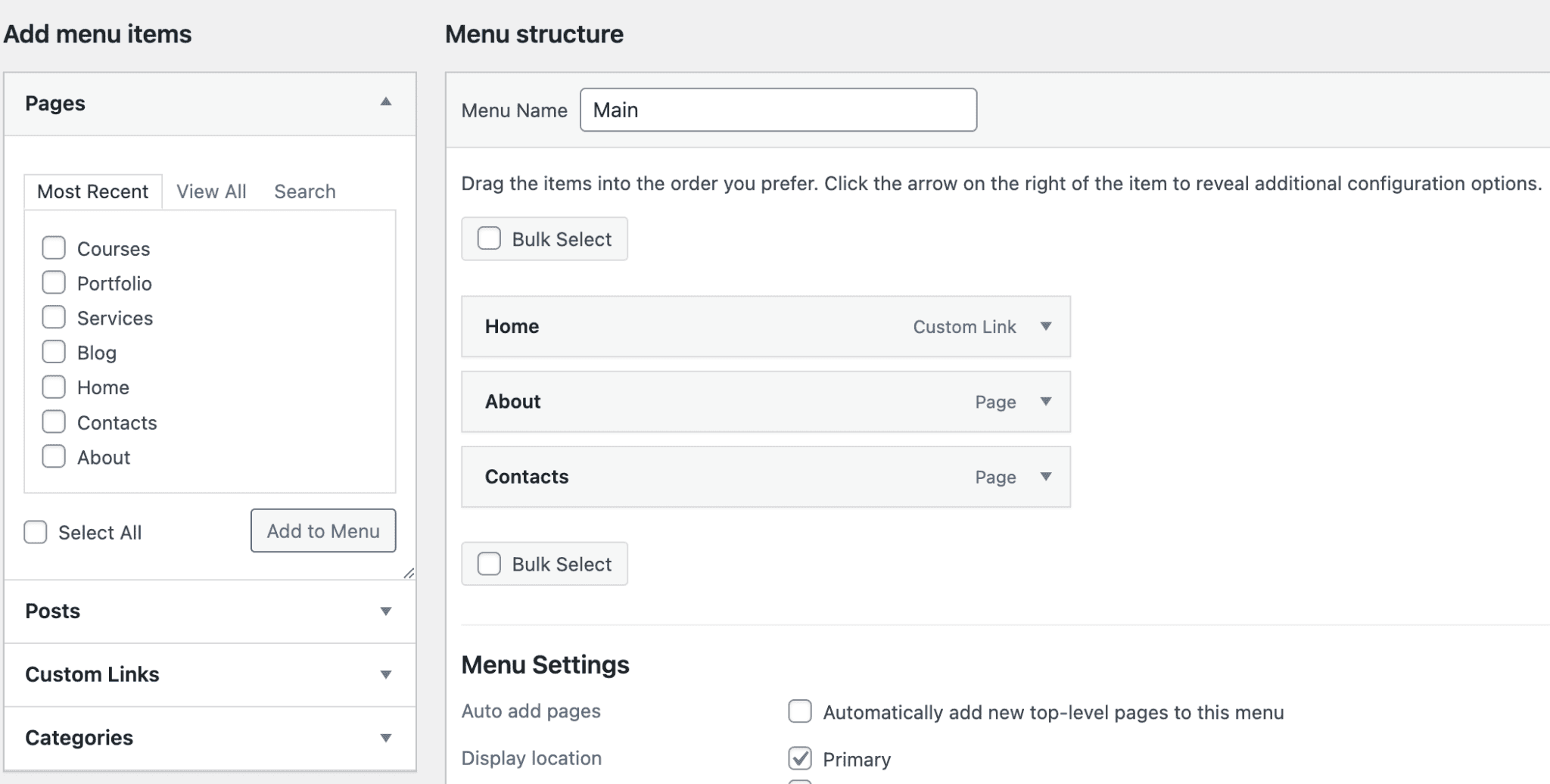Check the About page checkbox

pos(54,456)
